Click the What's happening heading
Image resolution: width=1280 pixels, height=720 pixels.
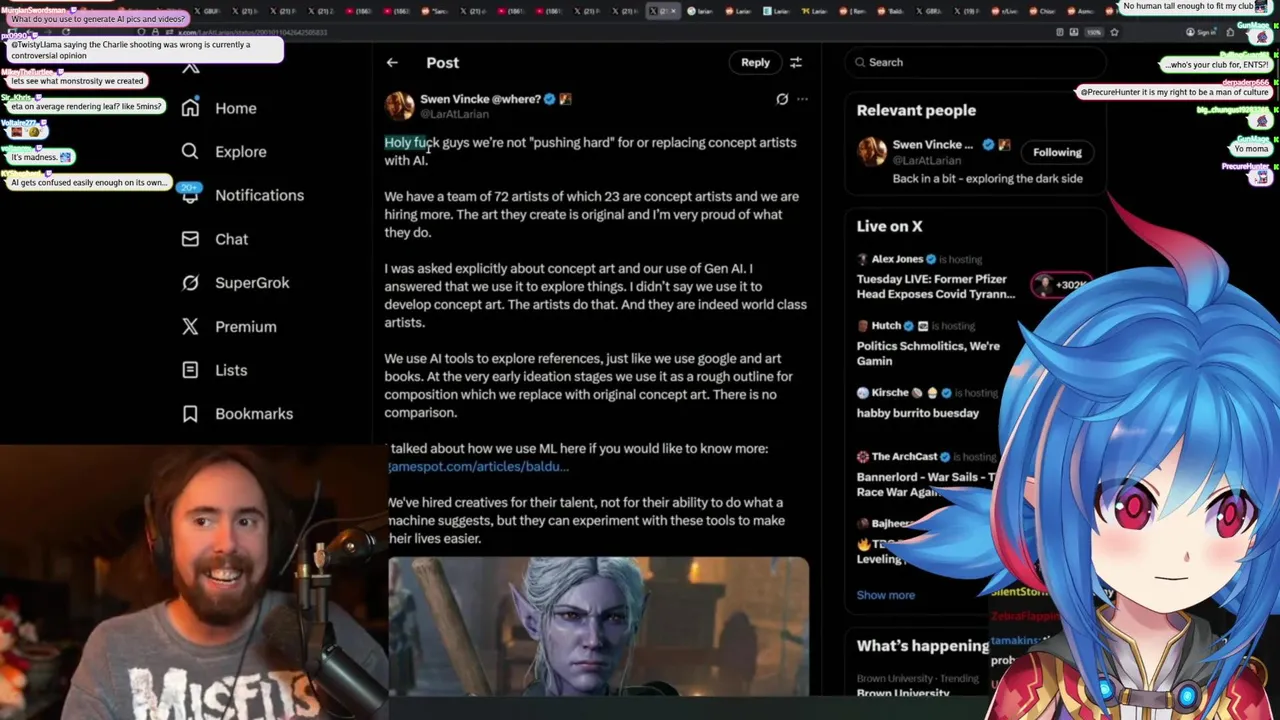(922, 646)
